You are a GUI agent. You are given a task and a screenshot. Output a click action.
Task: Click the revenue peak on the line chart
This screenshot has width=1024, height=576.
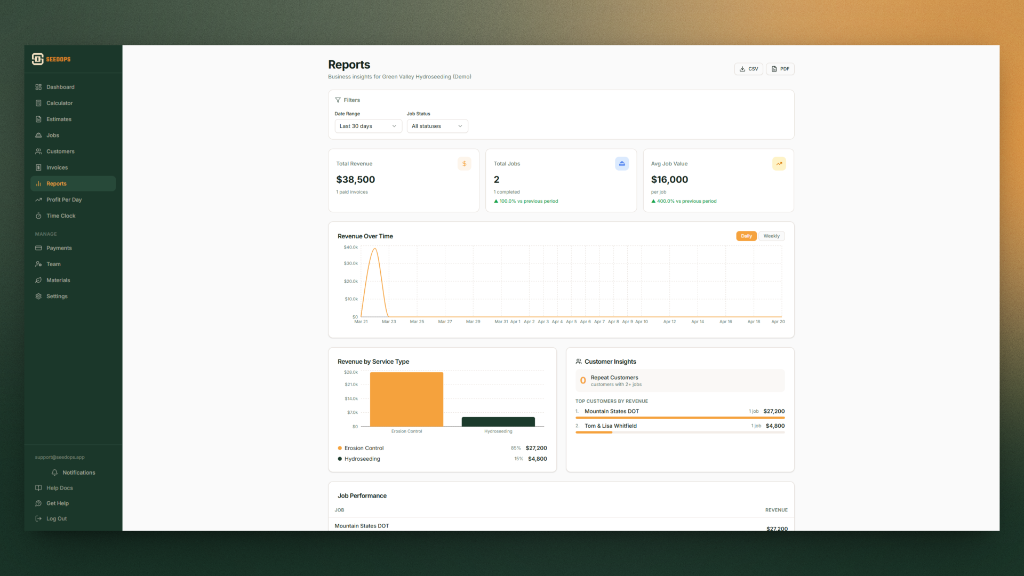tap(375, 249)
